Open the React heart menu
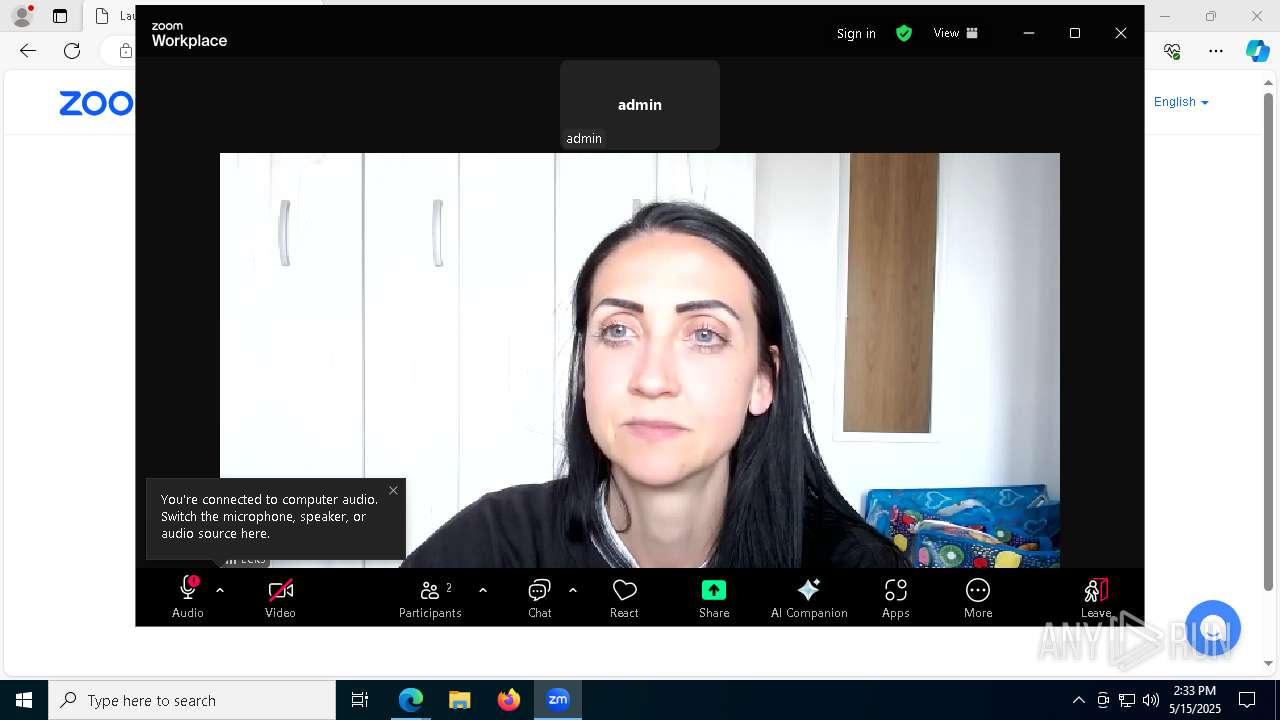1280x720 pixels. (x=624, y=597)
